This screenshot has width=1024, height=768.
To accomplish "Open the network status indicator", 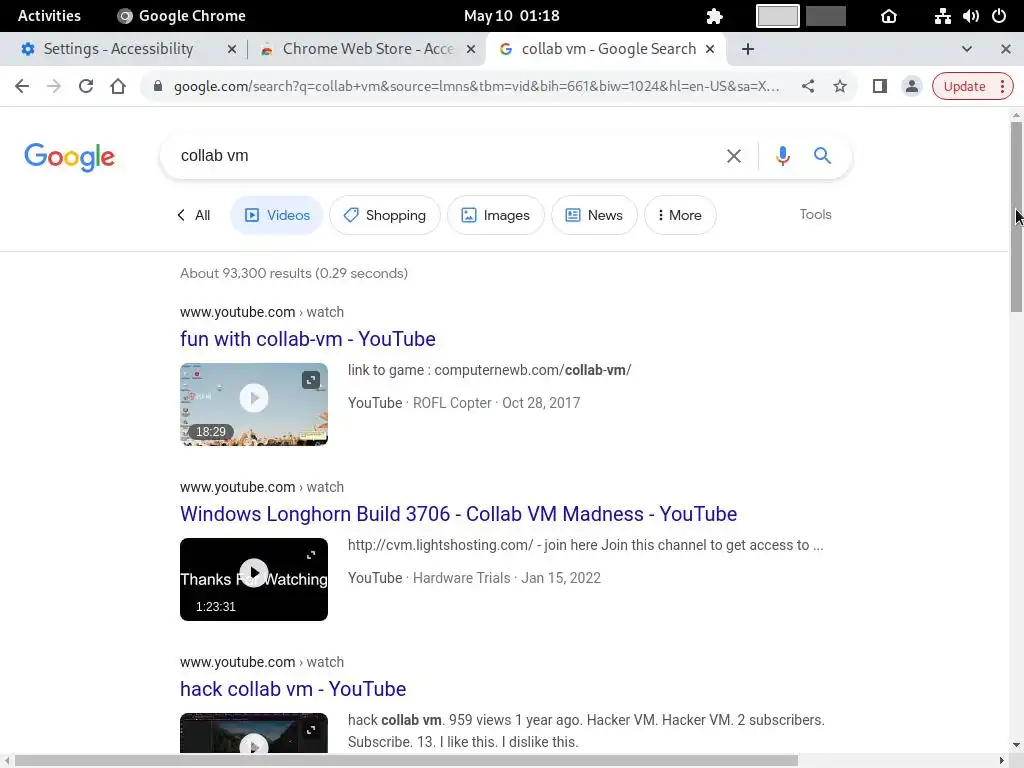I will click(942, 16).
